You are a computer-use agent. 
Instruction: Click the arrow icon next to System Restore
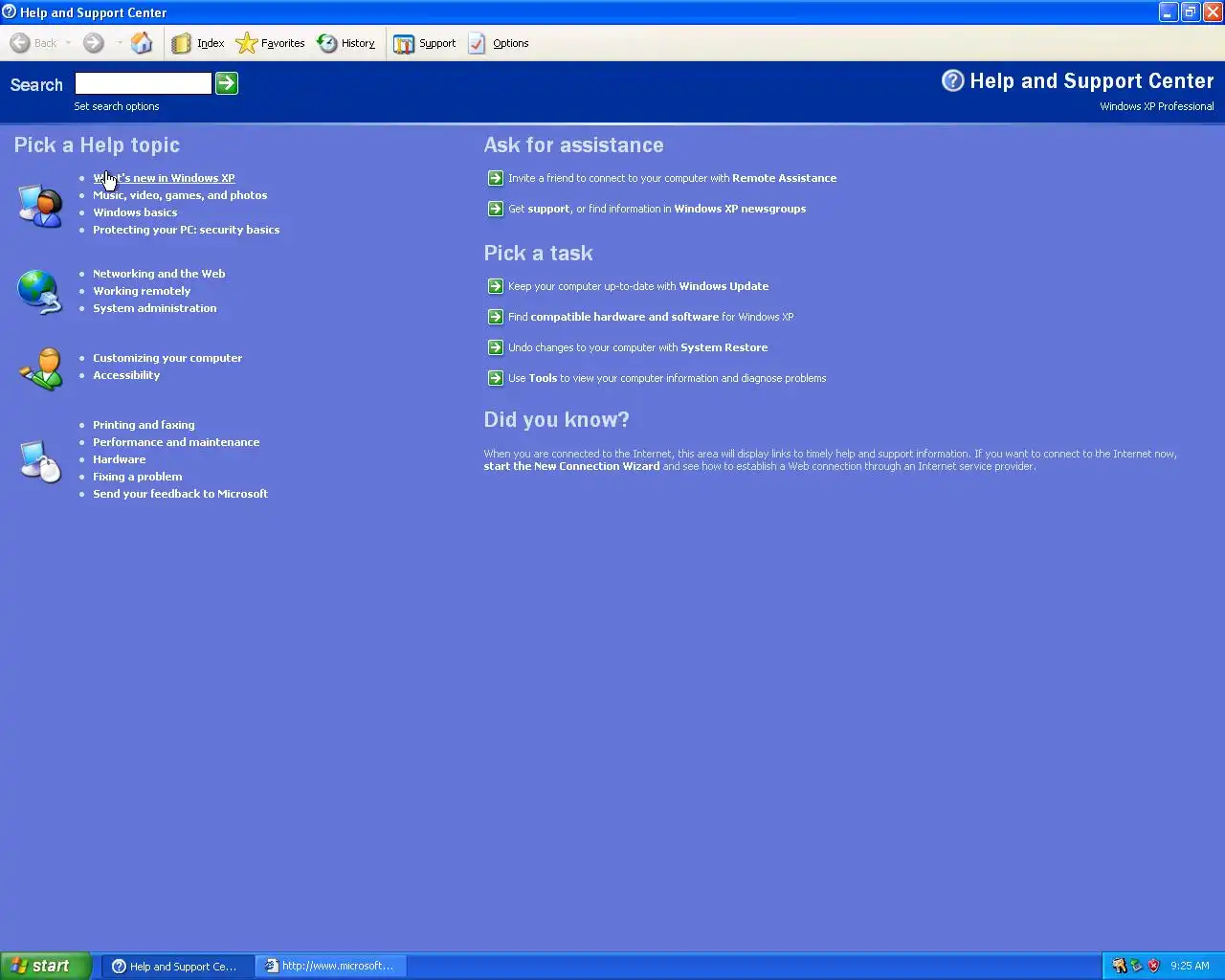pos(496,347)
